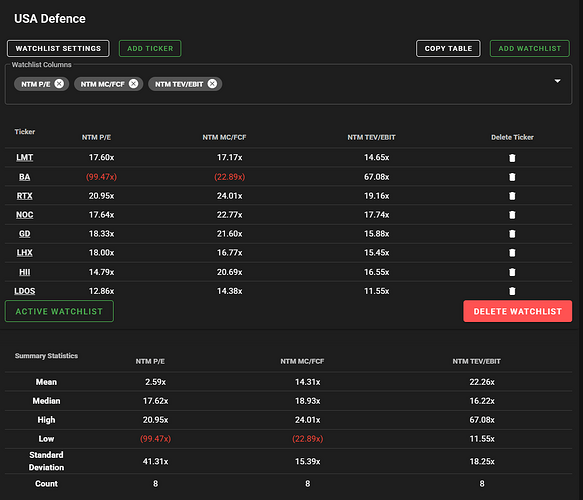The image size is (583, 500).
Task: Click the Standard Deviation row label
Action: pyautogui.click(x=46, y=461)
